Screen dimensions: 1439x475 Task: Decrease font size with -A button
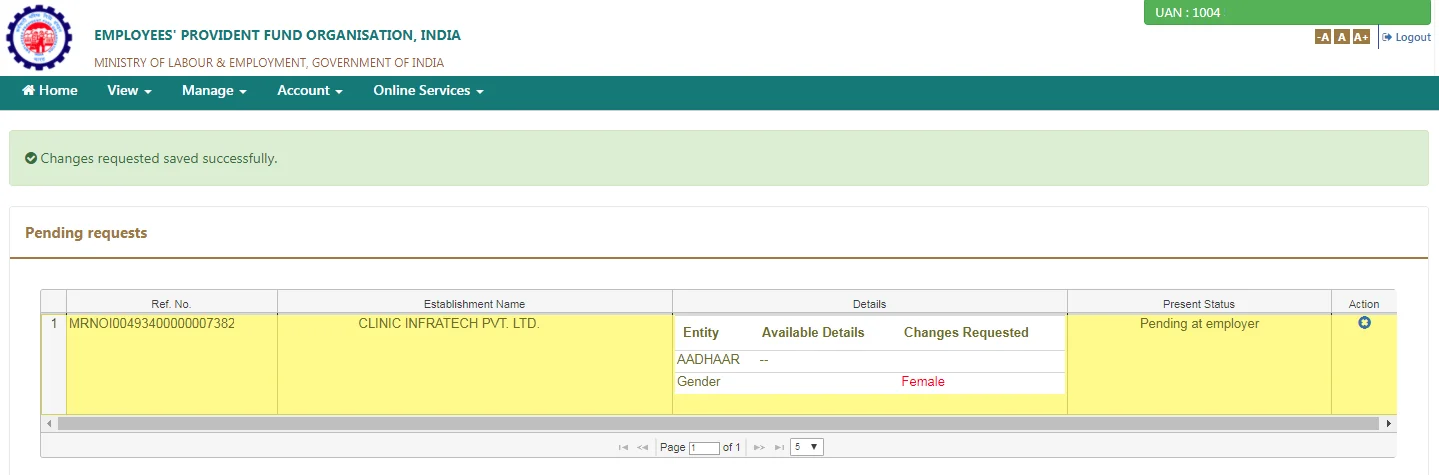click(x=1322, y=37)
